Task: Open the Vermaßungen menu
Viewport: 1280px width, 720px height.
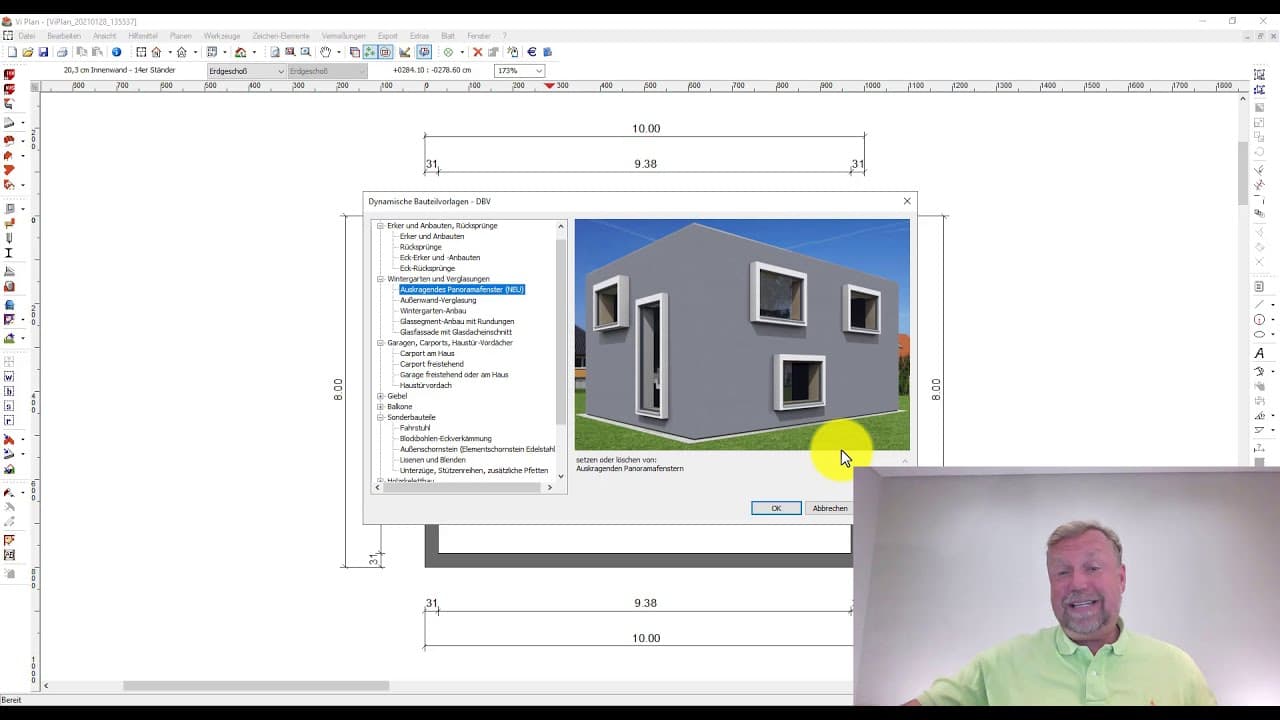Action: tap(343, 36)
